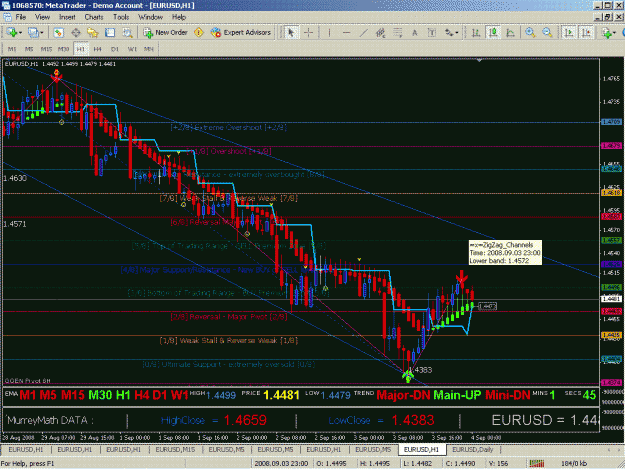Open the Charts menu
The width and height of the screenshot is (625, 469).
click(x=94, y=17)
